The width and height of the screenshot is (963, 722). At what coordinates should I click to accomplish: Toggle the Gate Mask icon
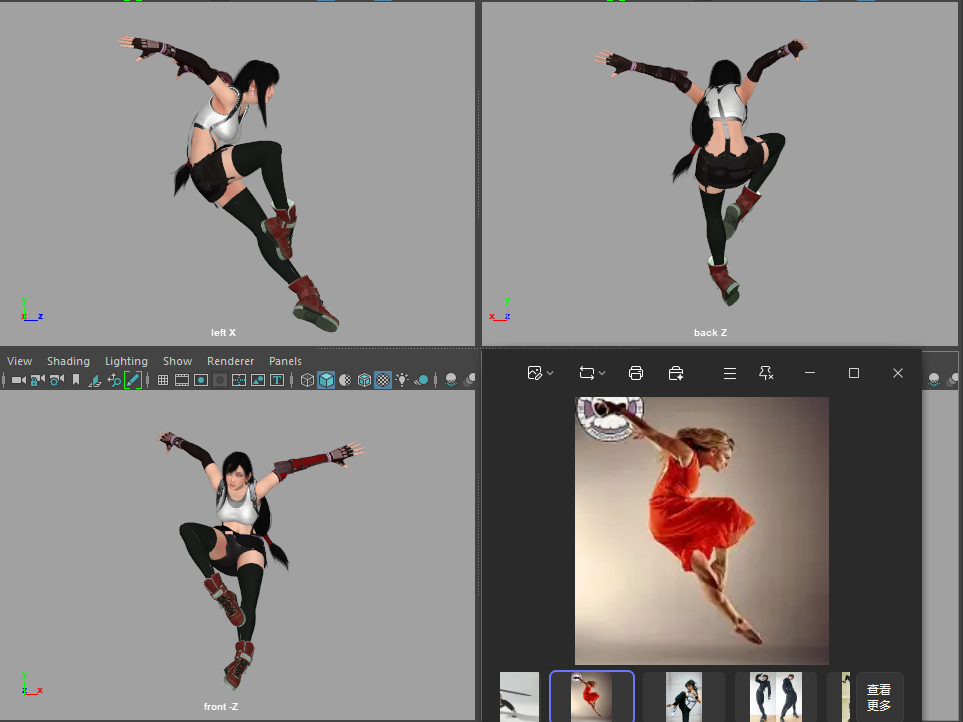point(220,380)
